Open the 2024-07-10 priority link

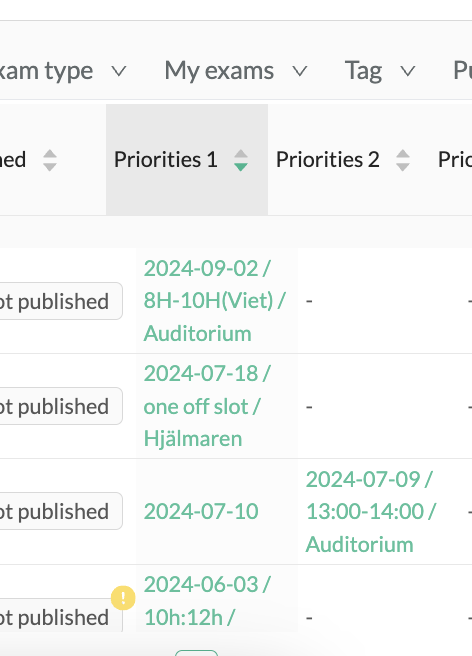(201, 511)
